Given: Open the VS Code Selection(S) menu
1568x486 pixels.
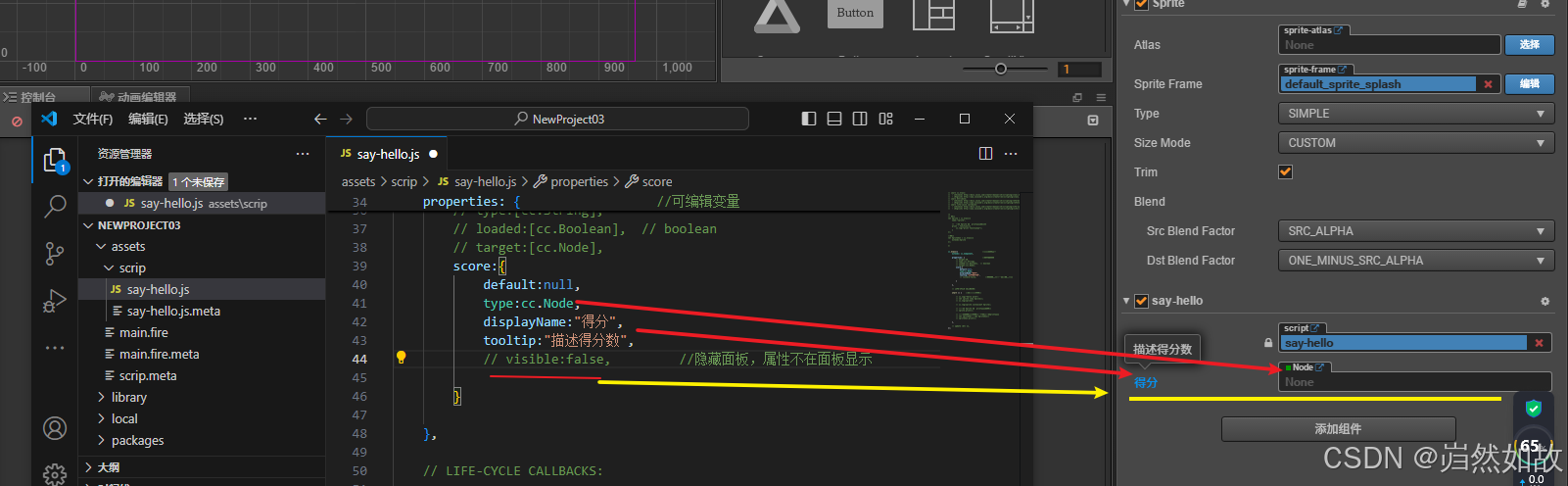Looking at the screenshot, I should click(x=204, y=119).
